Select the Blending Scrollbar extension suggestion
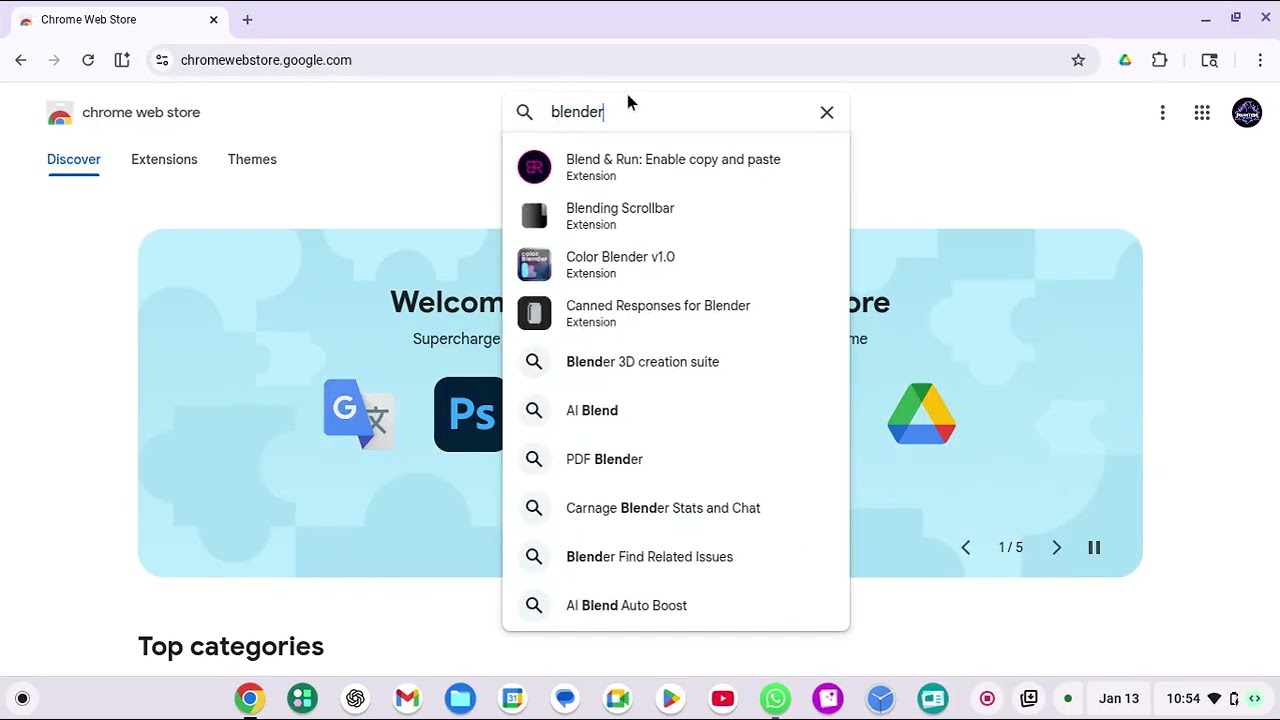 coord(676,216)
